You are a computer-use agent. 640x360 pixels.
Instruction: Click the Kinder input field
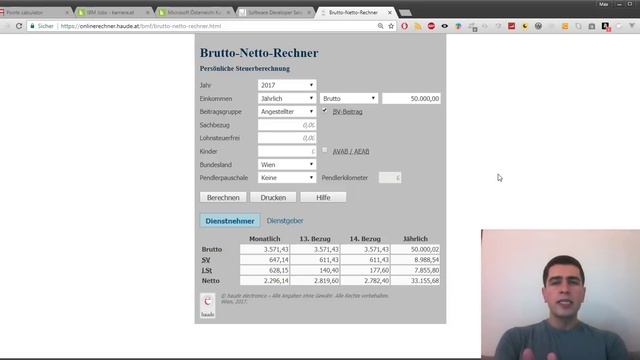[x=287, y=151]
